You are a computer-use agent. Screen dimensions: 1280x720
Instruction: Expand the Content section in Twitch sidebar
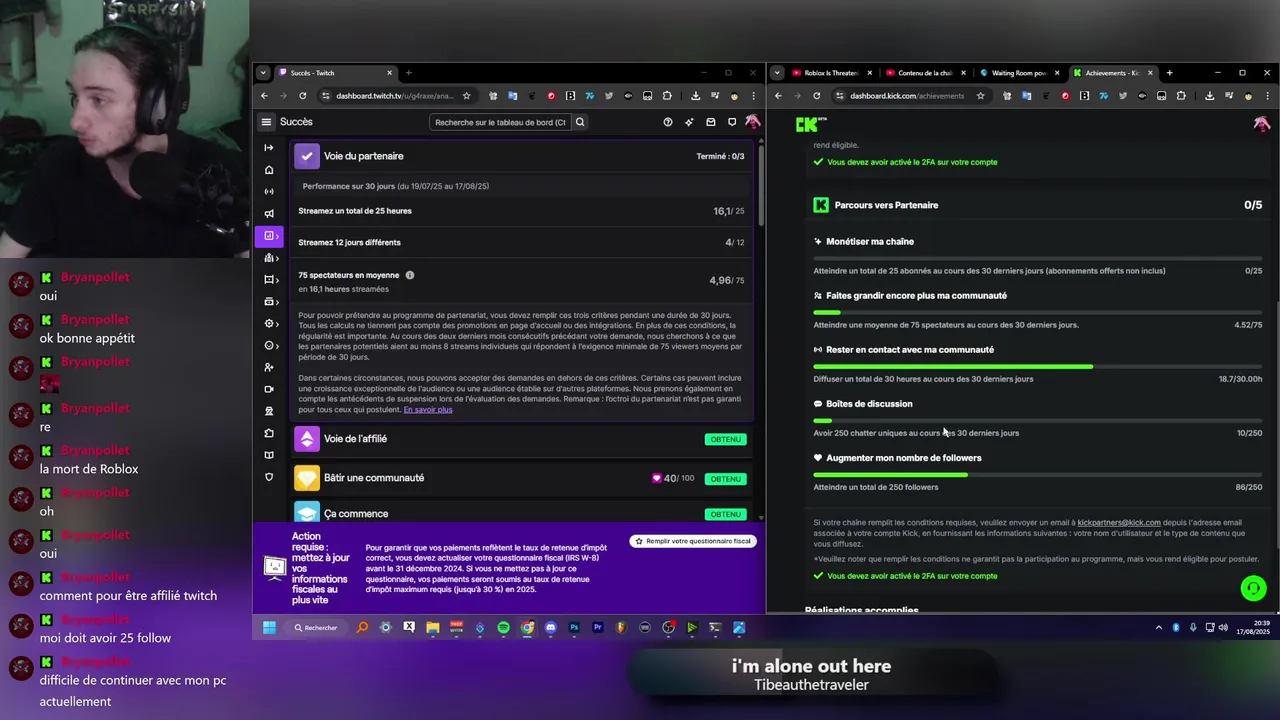[269, 280]
